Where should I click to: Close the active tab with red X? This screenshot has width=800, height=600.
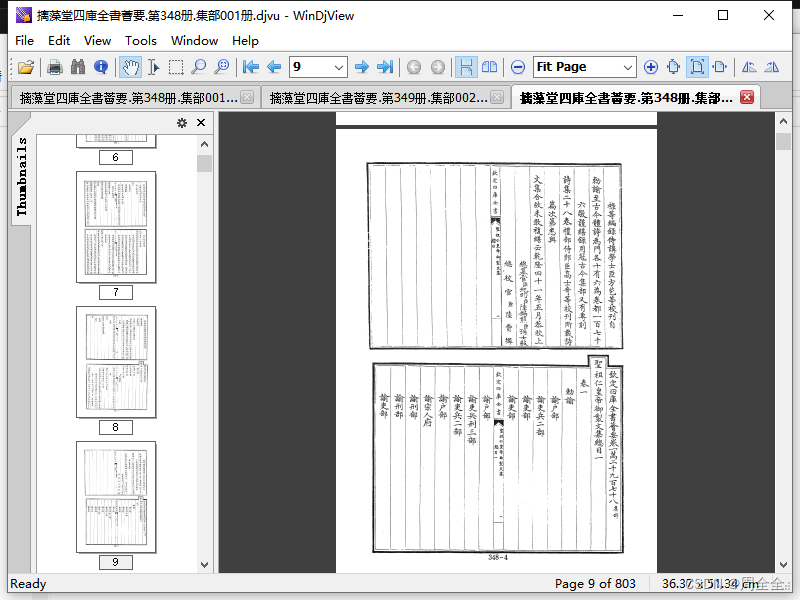747,97
